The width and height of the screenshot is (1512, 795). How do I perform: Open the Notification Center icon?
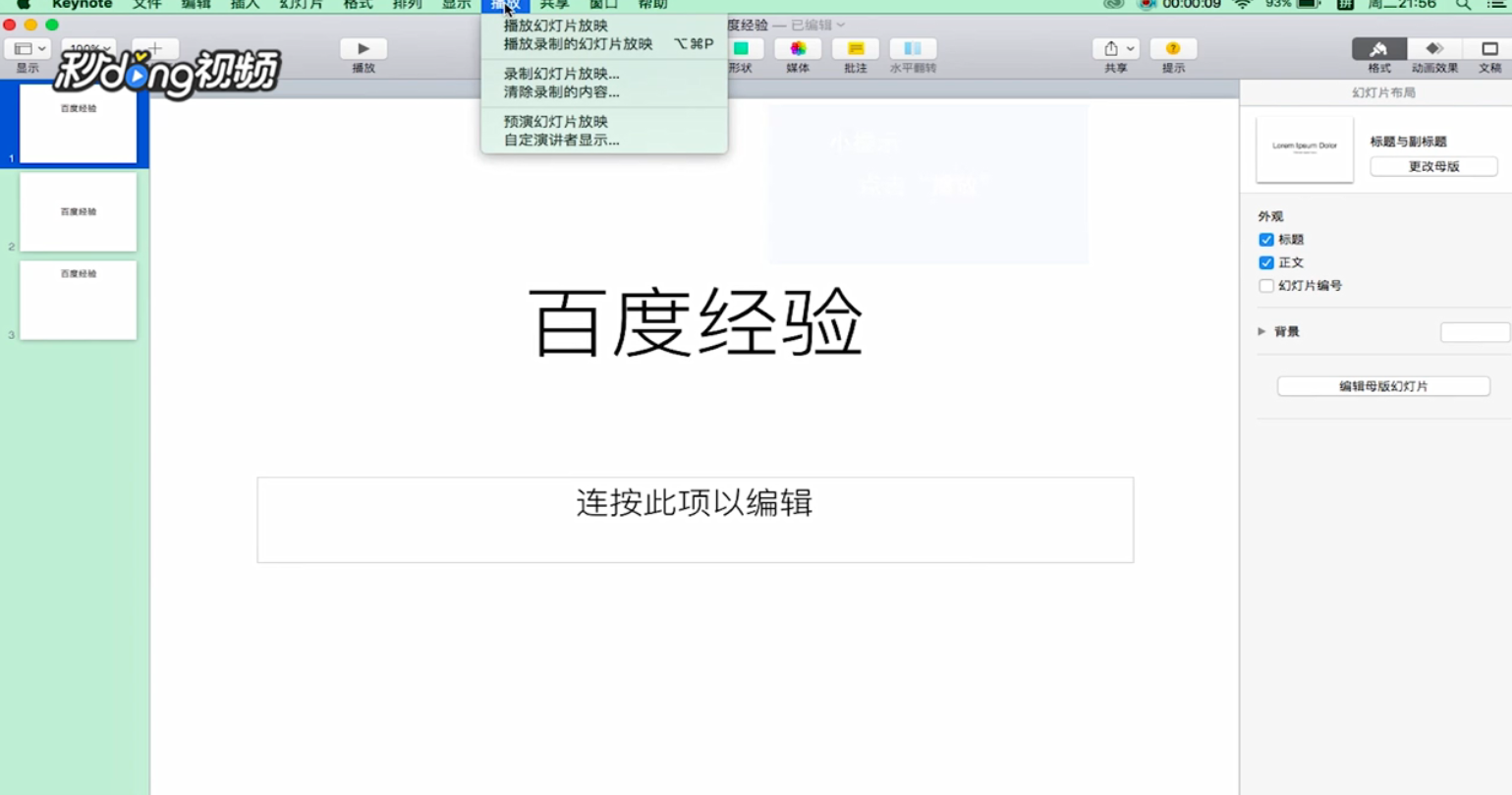(x=1496, y=5)
